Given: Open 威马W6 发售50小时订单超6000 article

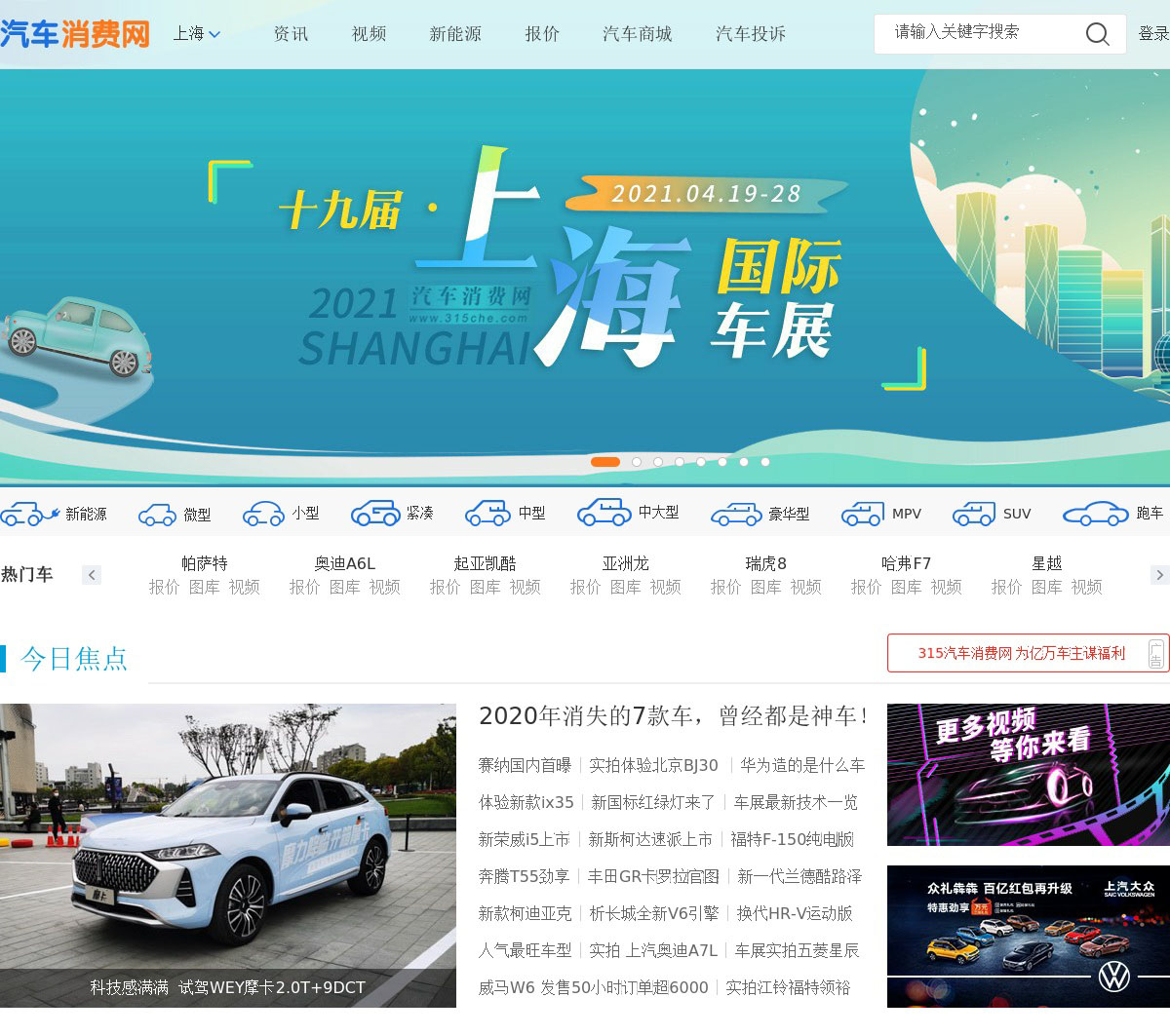Looking at the screenshot, I should click(593, 987).
